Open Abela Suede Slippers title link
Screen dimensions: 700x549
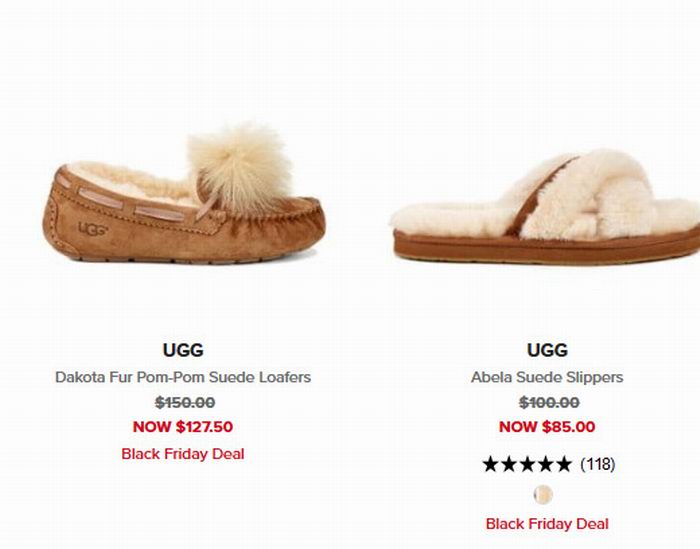[547, 377]
